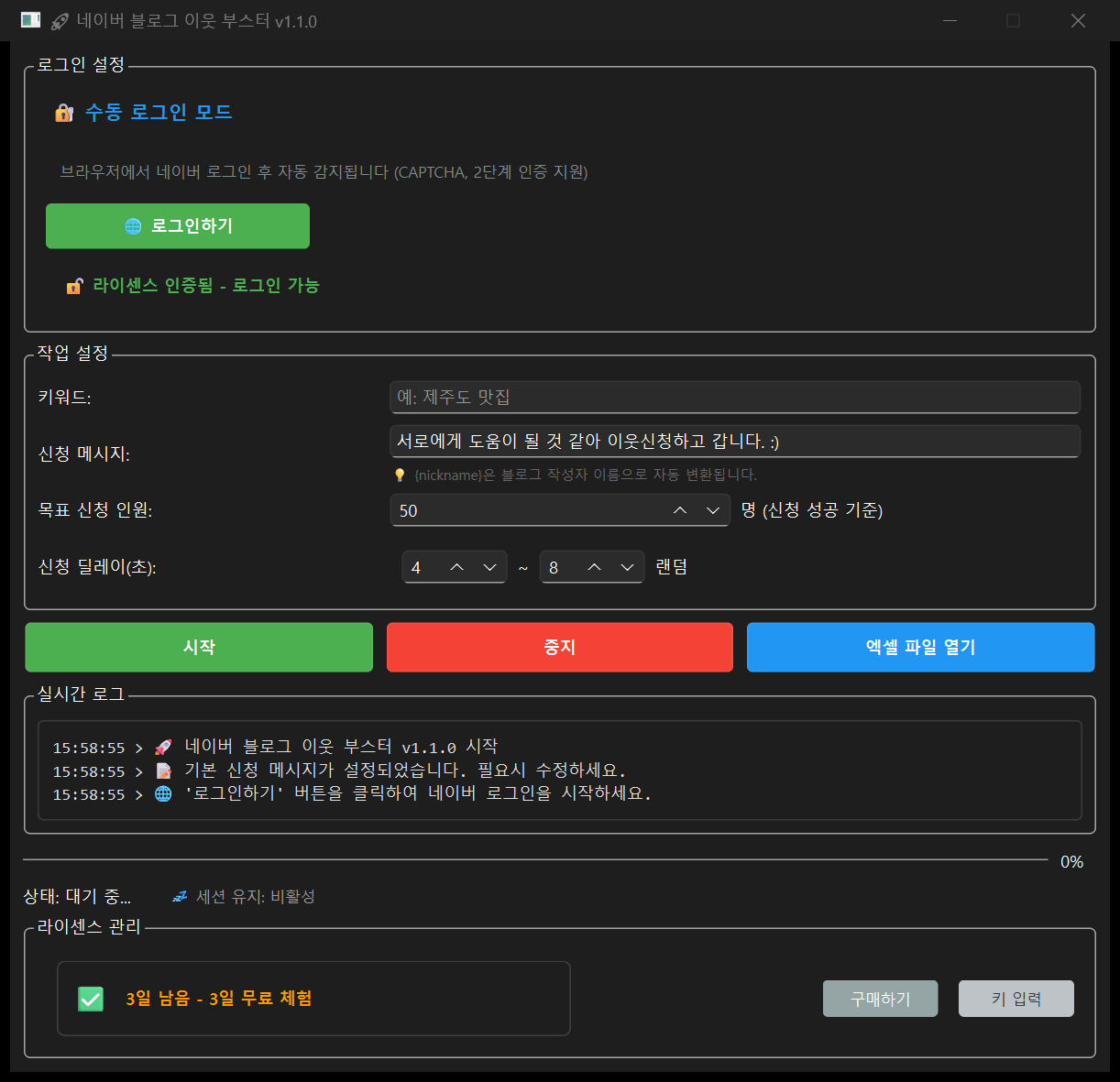Click the app window icon in title bar

click(x=30, y=20)
